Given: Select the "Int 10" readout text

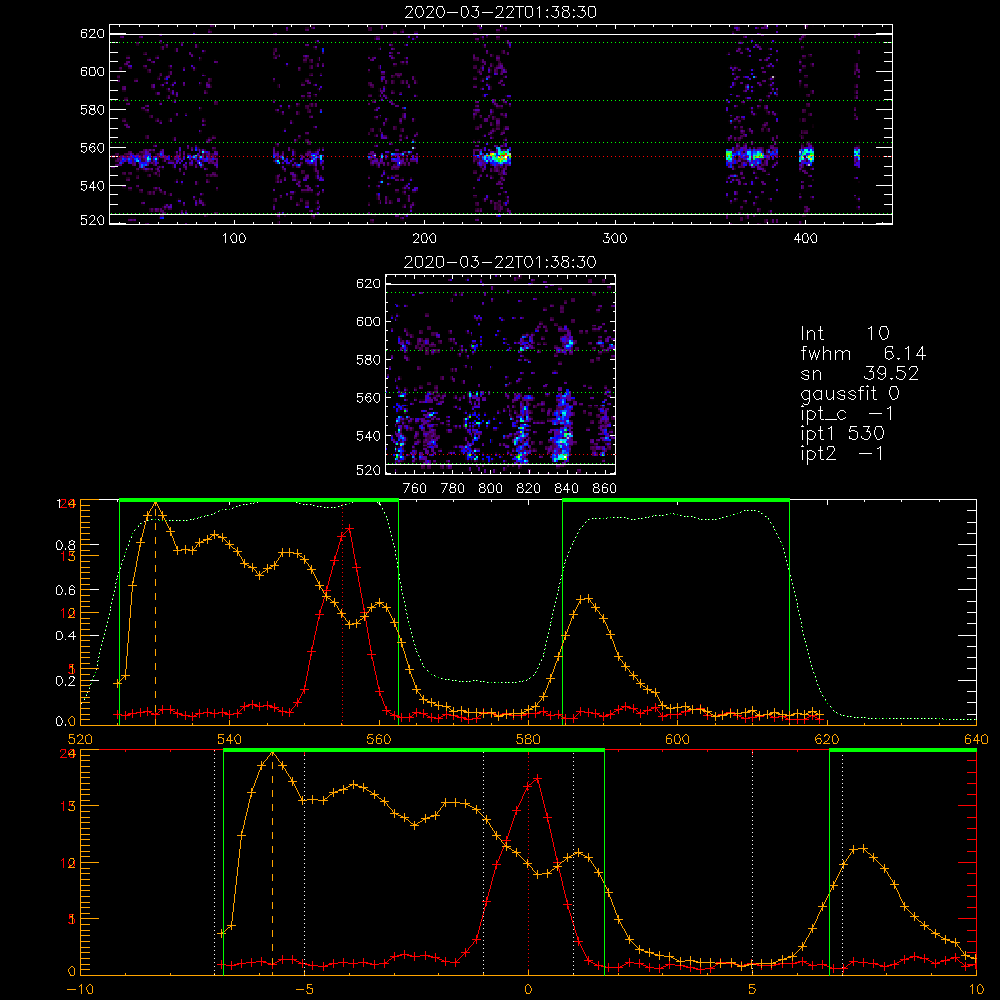Looking at the screenshot, I should tap(845, 333).
